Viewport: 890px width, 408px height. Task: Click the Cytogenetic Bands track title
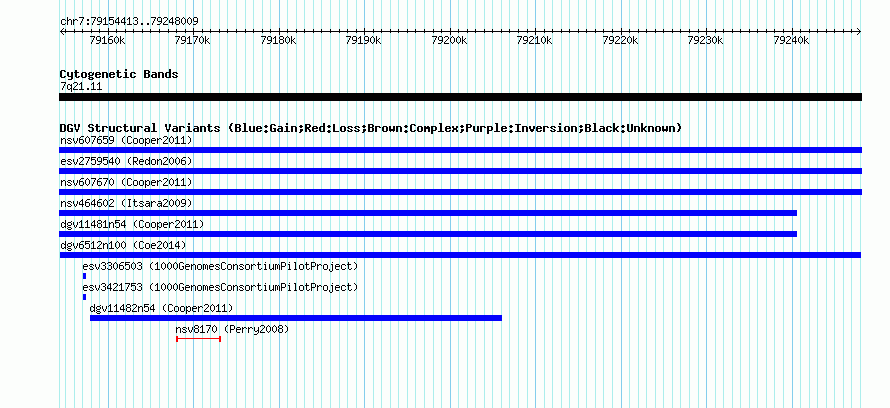pos(119,74)
